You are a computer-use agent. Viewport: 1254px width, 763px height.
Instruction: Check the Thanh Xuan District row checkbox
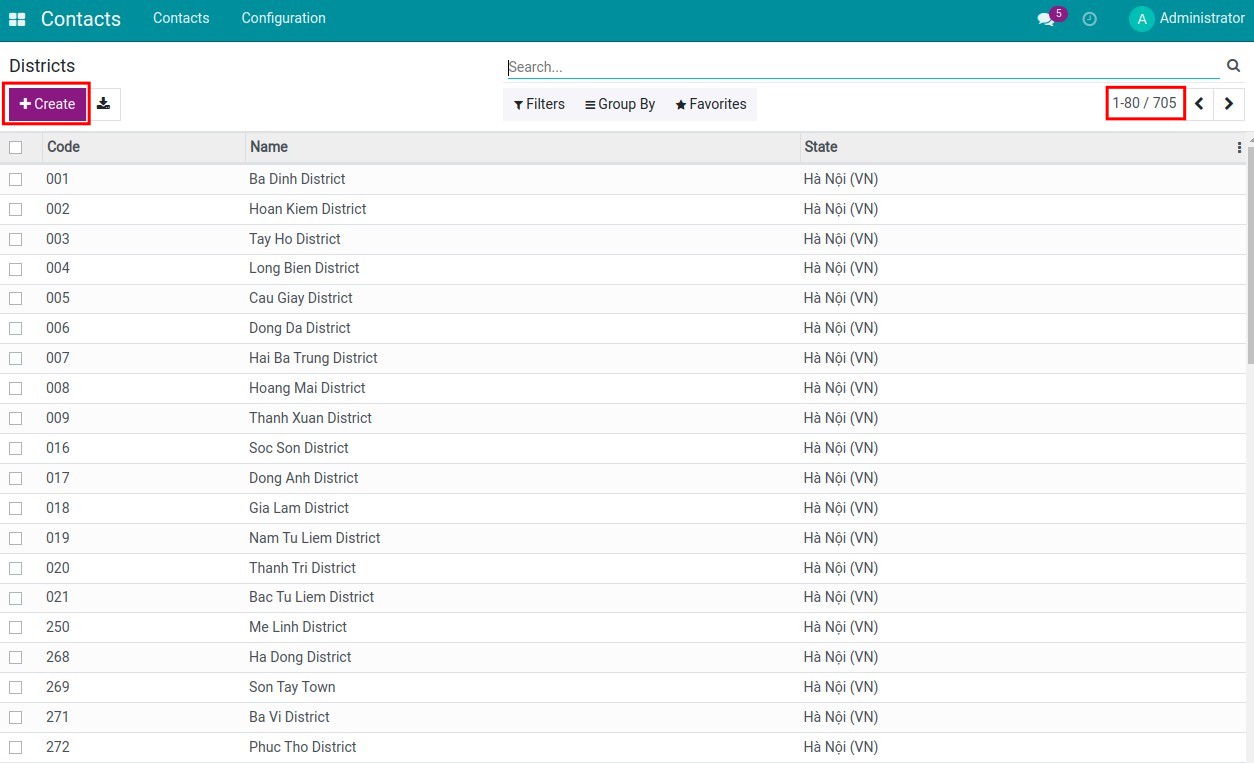click(x=16, y=418)
